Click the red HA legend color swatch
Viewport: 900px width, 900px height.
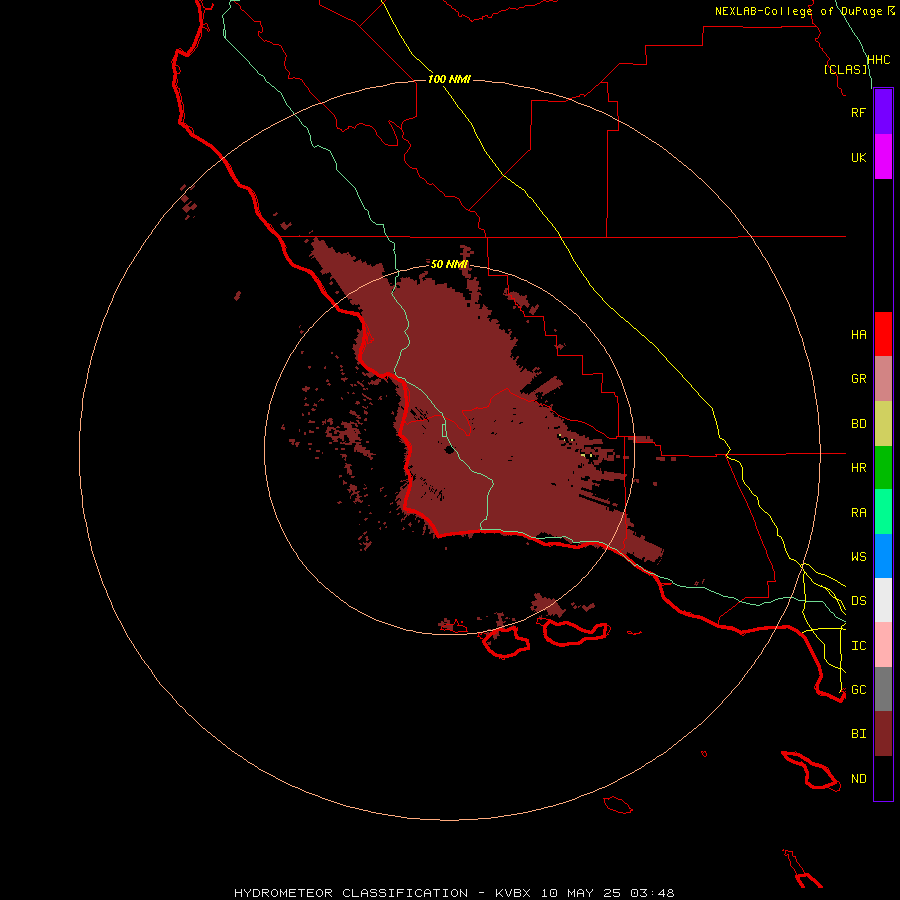tap(883, 334)
